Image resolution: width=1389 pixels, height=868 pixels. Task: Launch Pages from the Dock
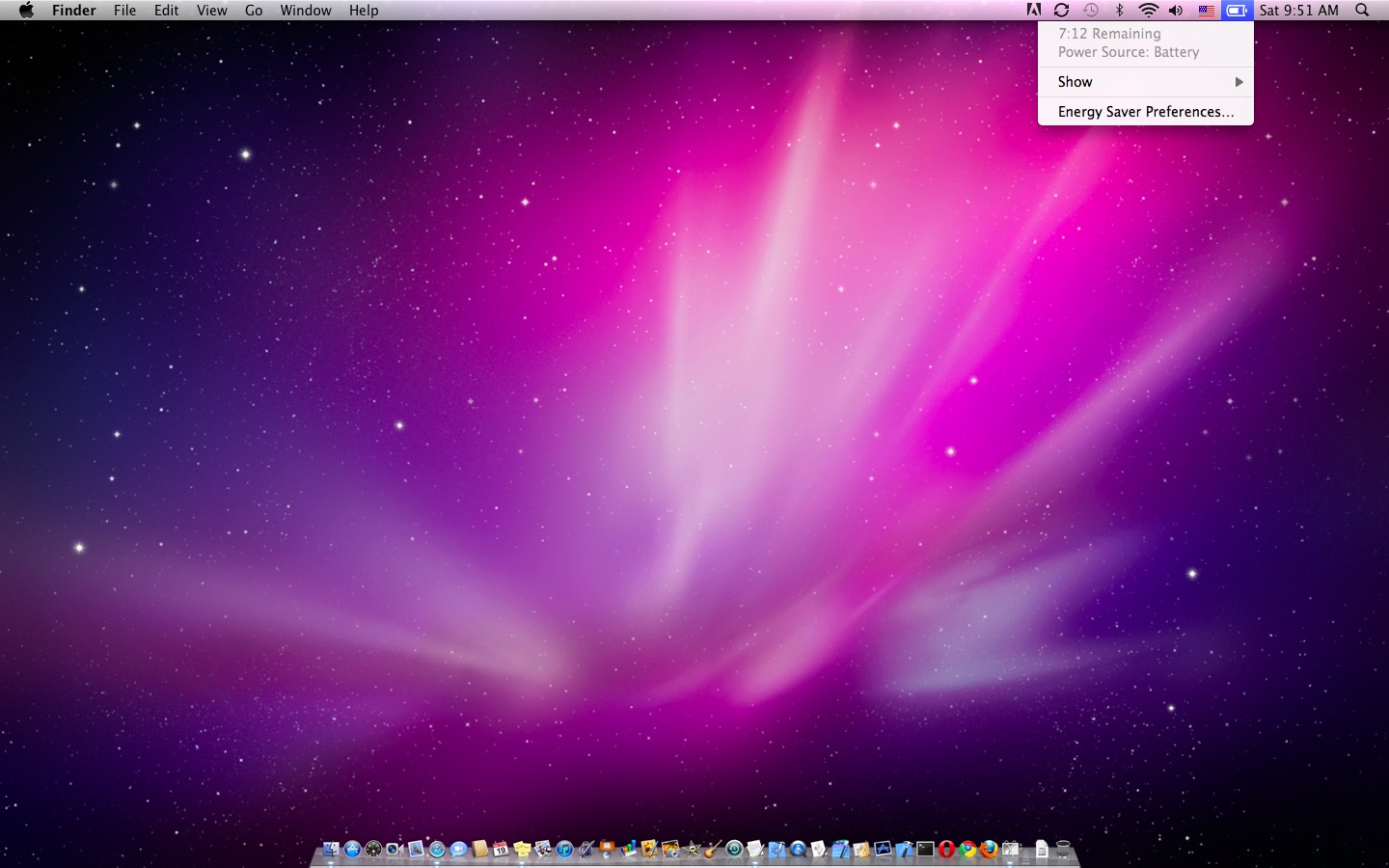point(649,849)
